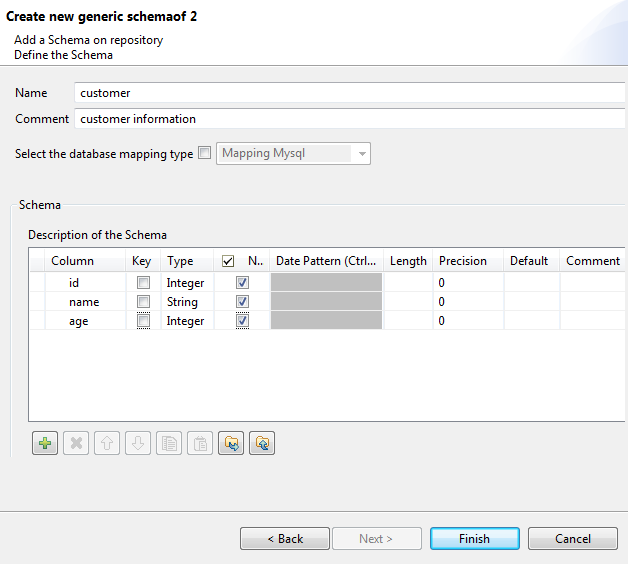The width and height of the screenshot is (628, 564).
Task: Click the copy columns icon
Action: pyautogui.click(x=169, y=443)
